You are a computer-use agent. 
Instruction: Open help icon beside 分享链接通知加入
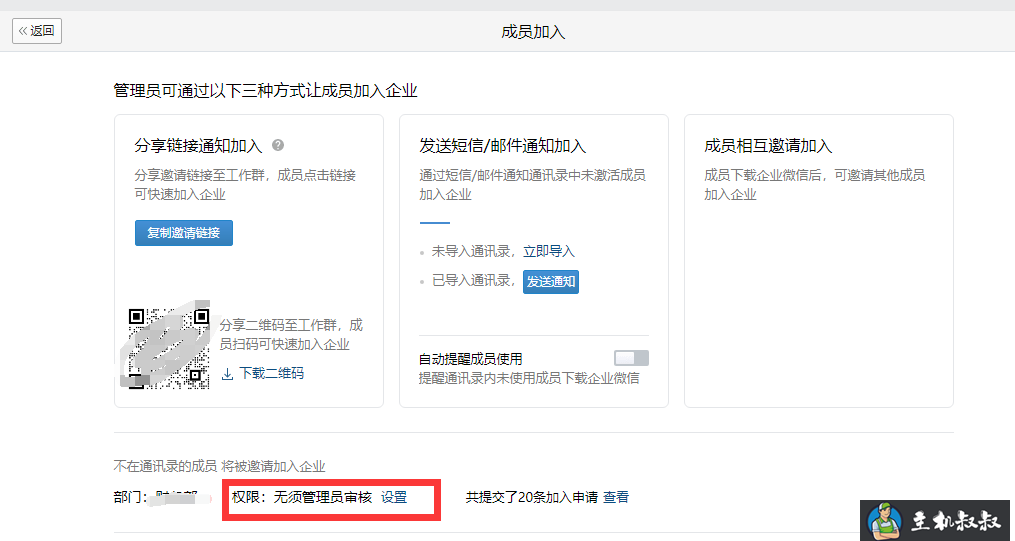click(278, 145)
